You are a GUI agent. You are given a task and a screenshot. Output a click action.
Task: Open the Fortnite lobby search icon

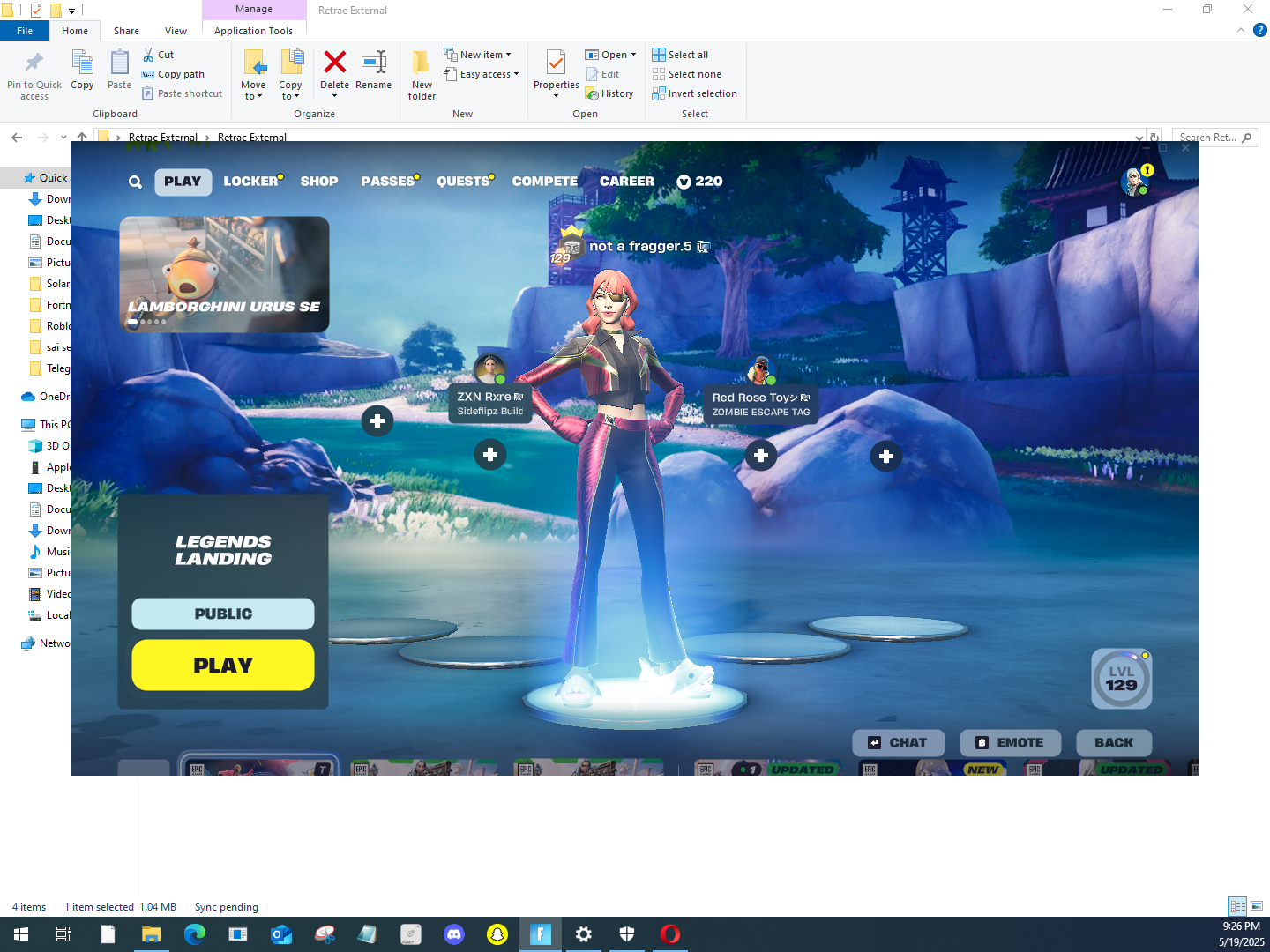135,182
